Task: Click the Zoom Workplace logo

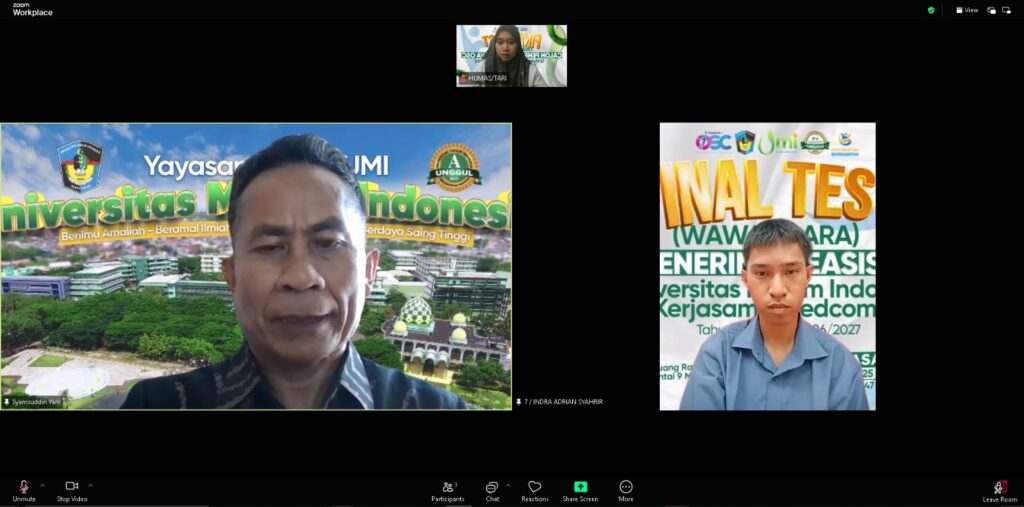Action: point(32,9)
